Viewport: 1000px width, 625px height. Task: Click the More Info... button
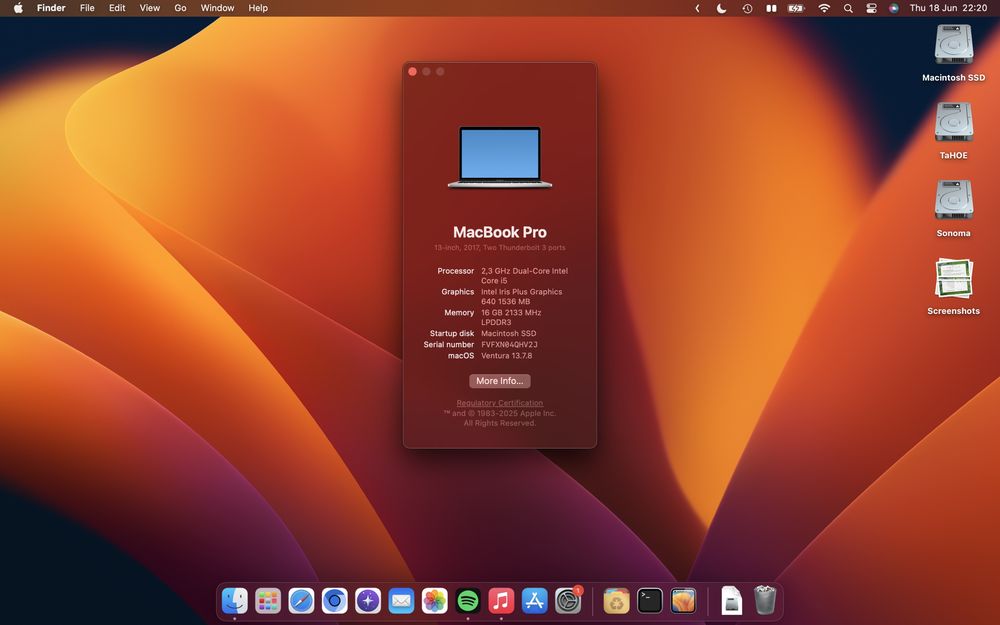tap(499, 381)
